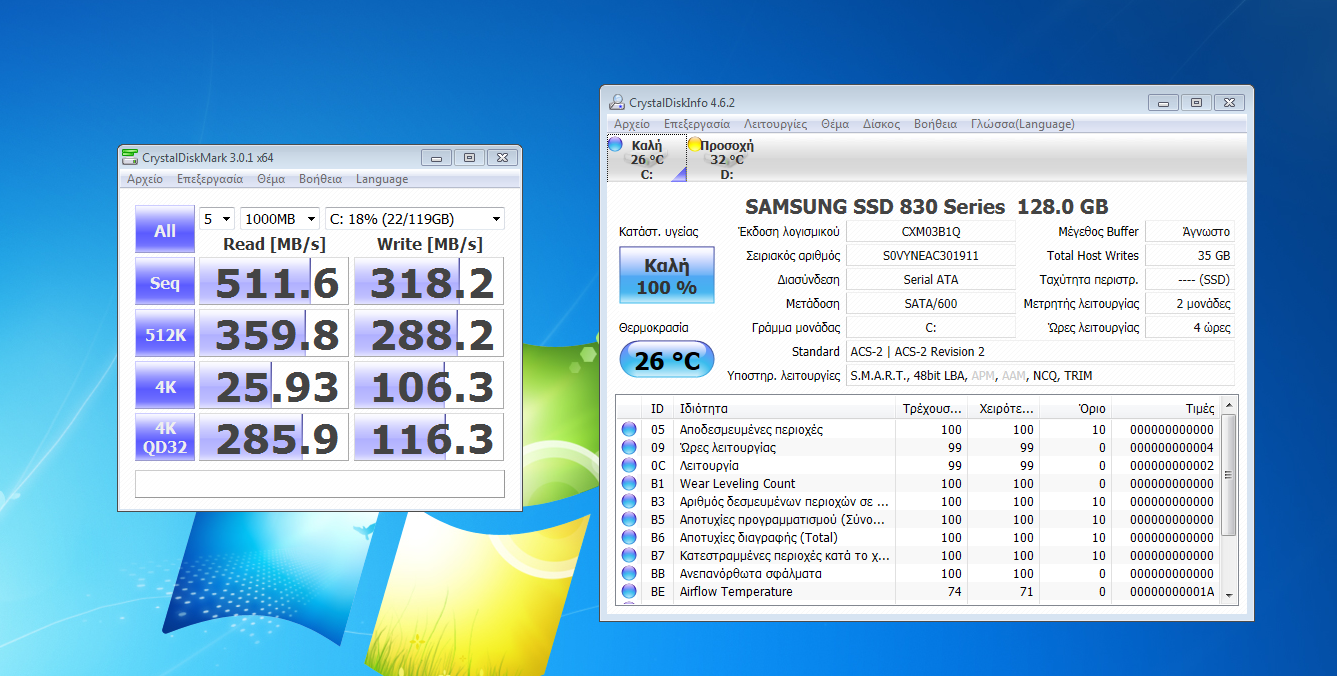Click the ID column header
Image resolution: width=1337 pixels, height=676 pixels.
(x=658, y=408)
